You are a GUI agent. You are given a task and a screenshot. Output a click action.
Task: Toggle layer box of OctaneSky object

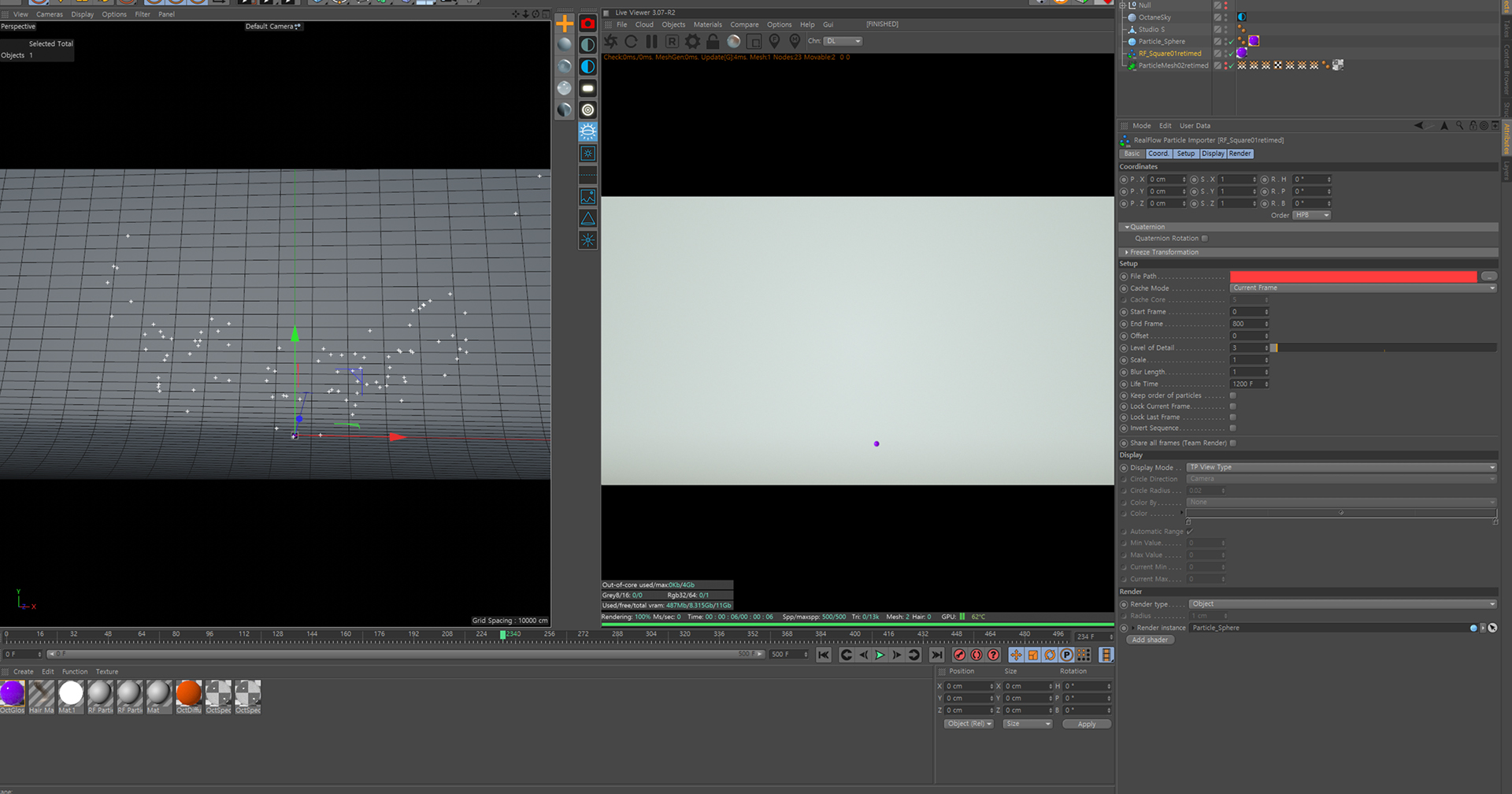[1217, 17]
